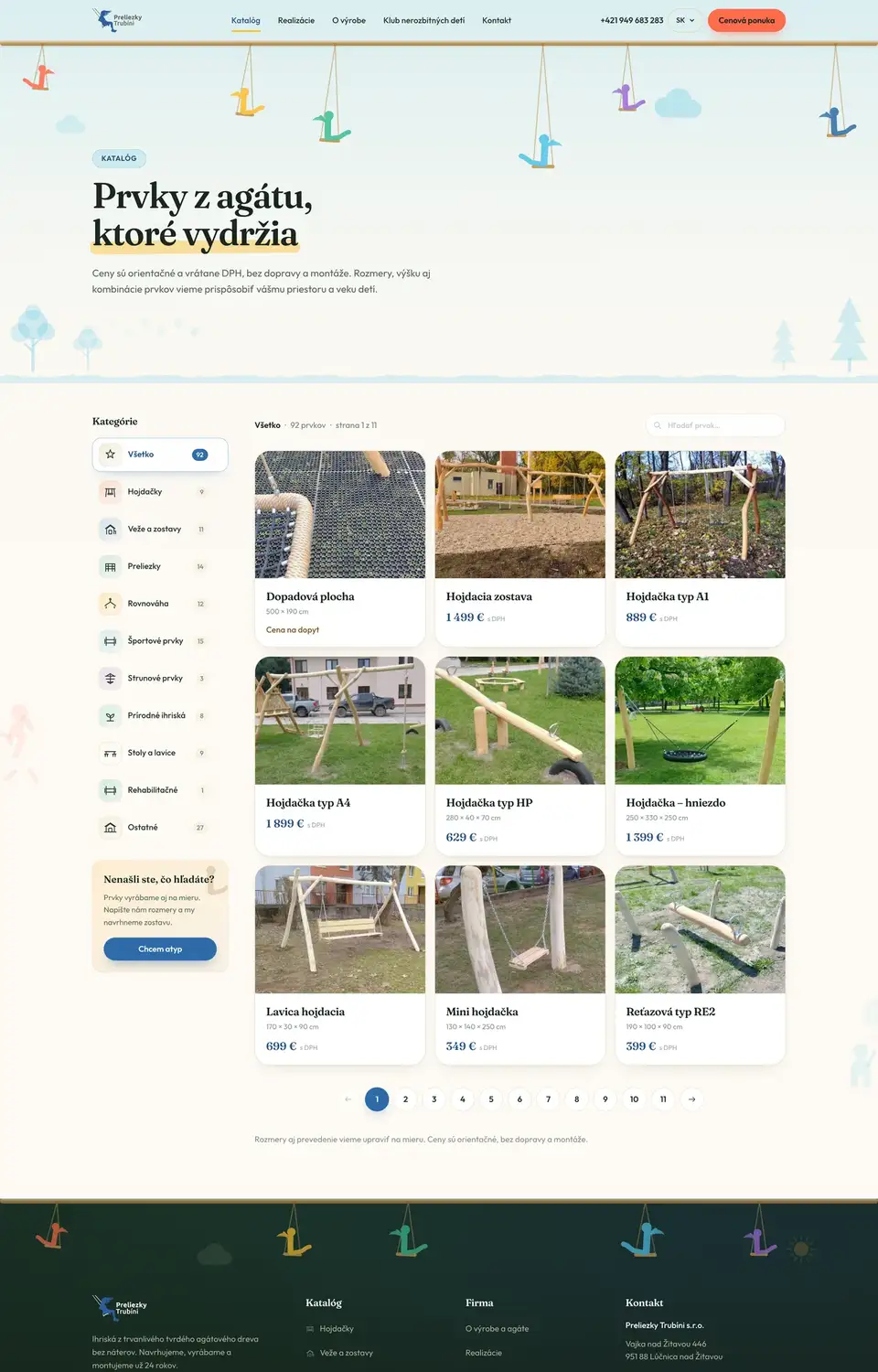Click the building icon beside Ostatné
878x1372 pixels.
110,828
